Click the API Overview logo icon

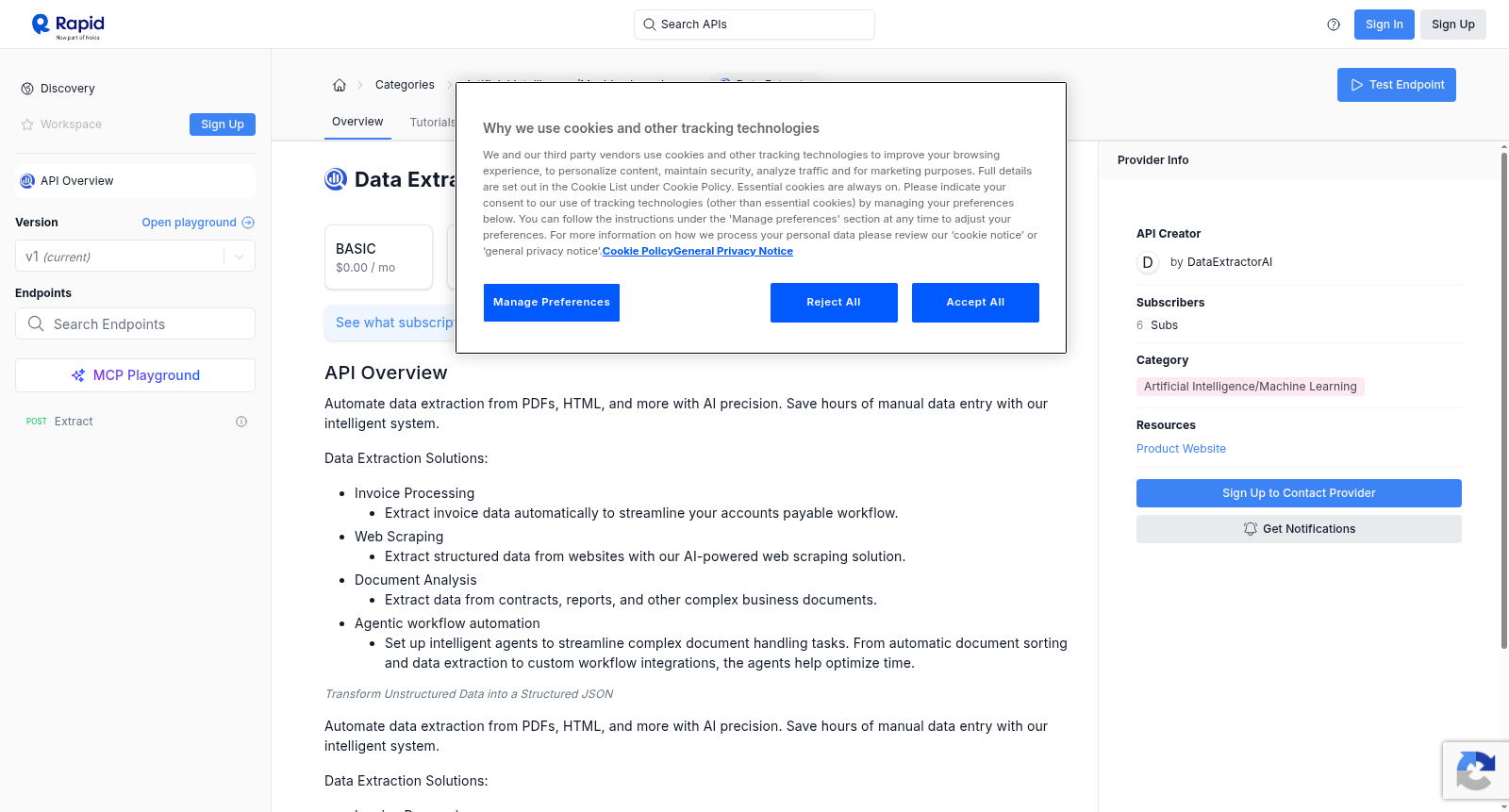pos(27,181)
